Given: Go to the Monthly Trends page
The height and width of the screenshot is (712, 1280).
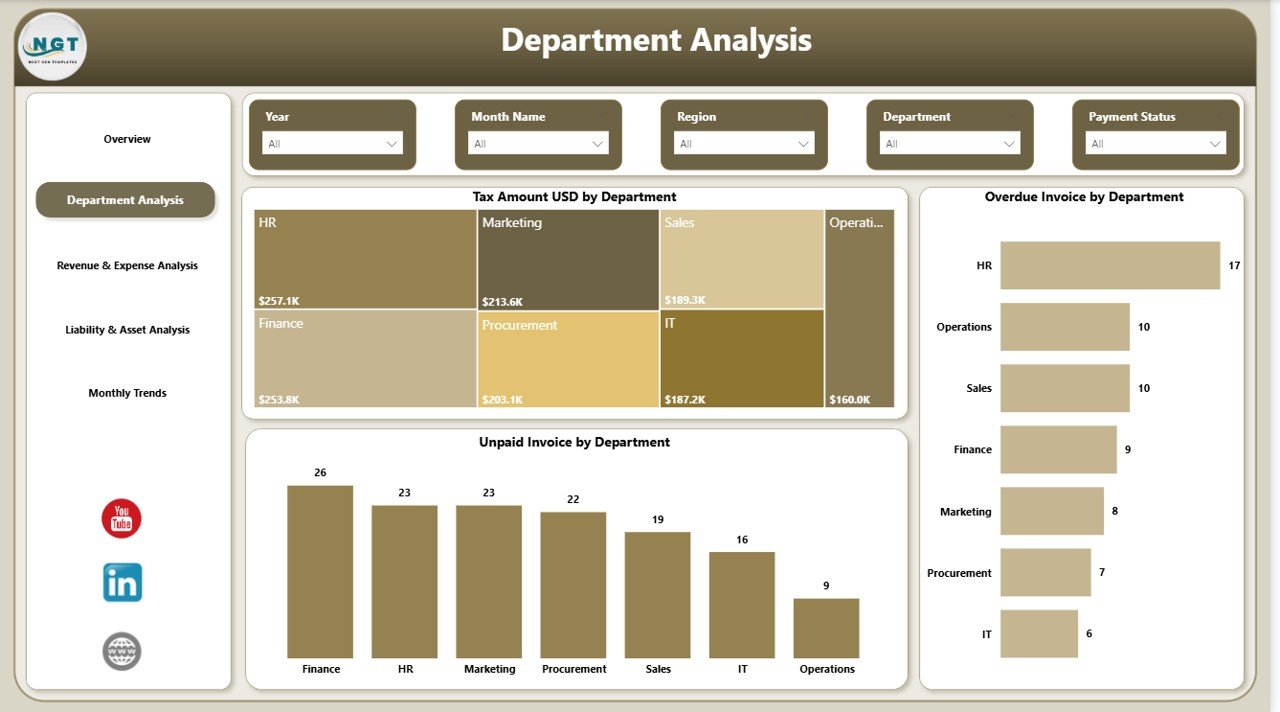Looking at the screenshot, I should point(127,392).
